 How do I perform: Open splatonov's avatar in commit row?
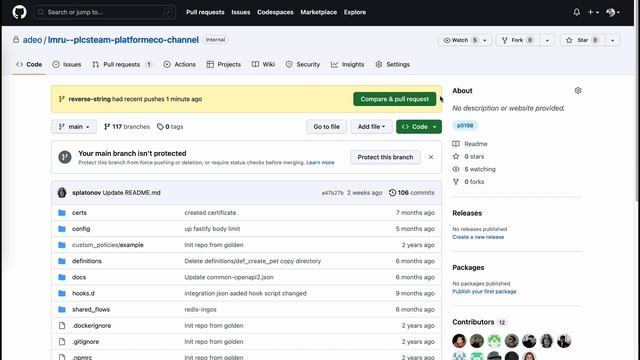[x=62, y=193]
